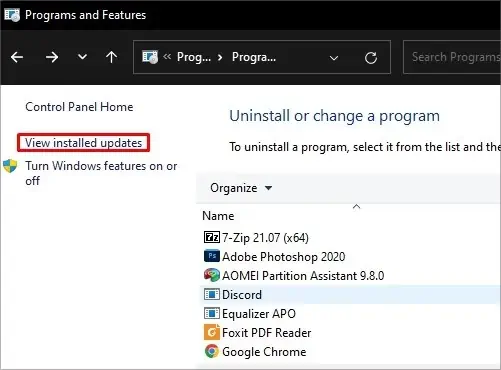Image resolution: width=501 pixels, height=370 pixels.
Task: Click the Search Programs field
Action: tap(452, 57)
